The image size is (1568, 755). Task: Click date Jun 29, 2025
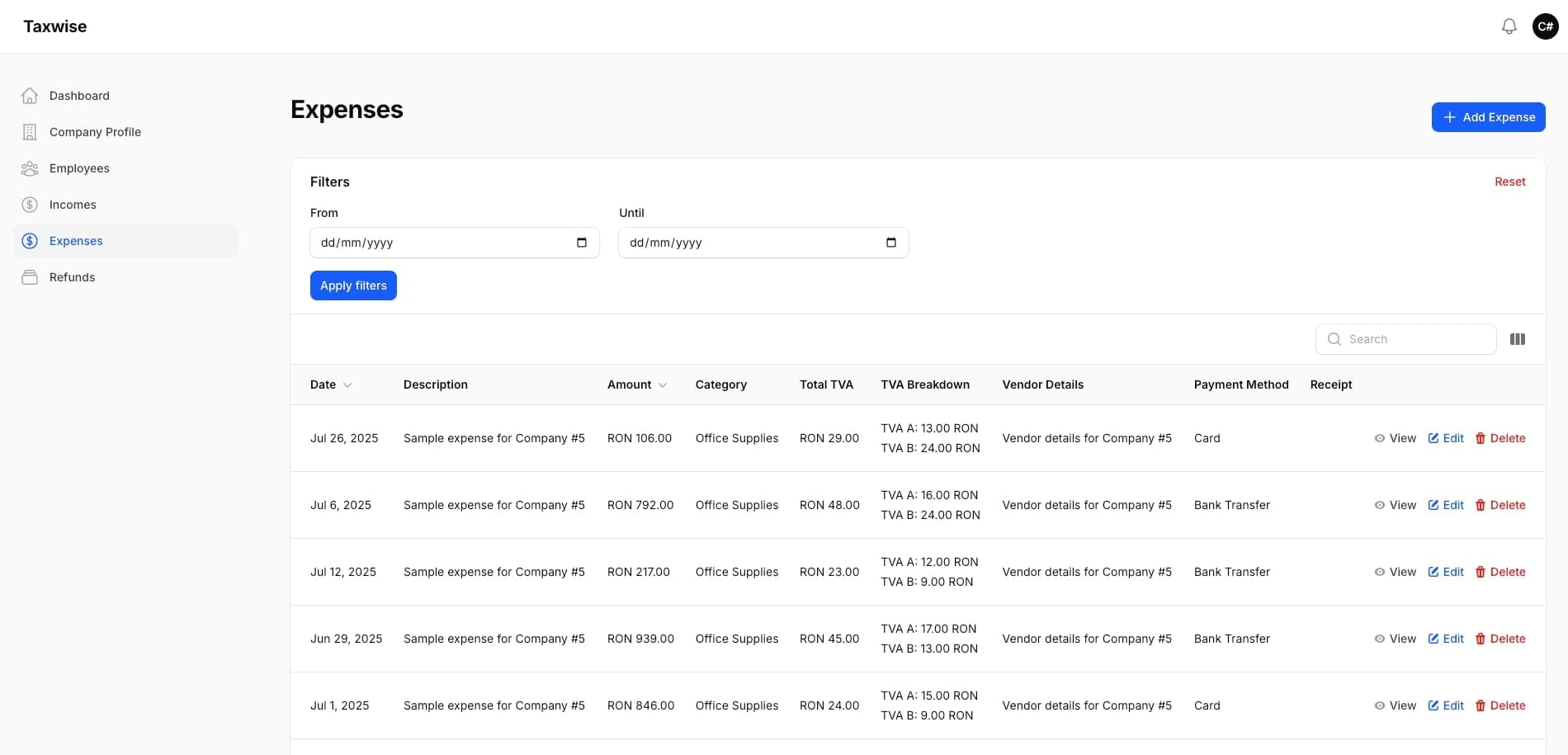[x=347, y=639]
